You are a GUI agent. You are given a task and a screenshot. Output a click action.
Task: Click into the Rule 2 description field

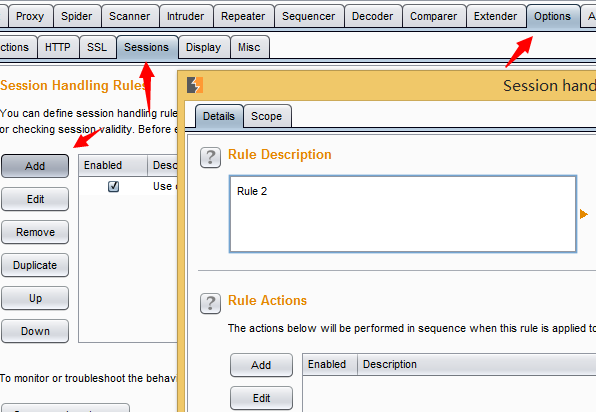403,214
